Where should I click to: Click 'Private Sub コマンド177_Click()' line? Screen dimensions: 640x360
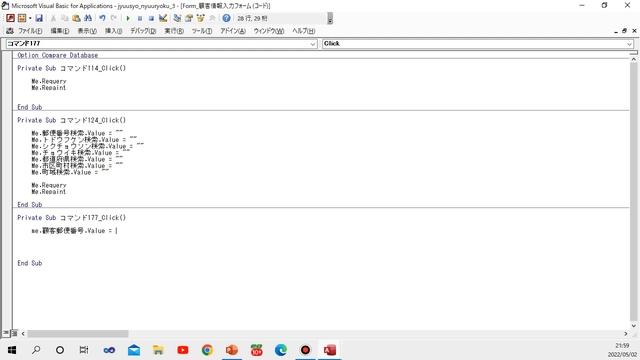click(71, 218)
